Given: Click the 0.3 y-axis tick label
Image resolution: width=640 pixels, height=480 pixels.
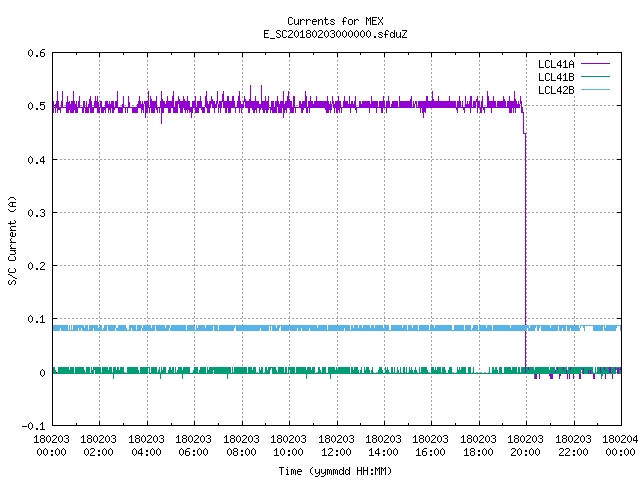Looking at the screenshot, I should (x=36, y=213).
